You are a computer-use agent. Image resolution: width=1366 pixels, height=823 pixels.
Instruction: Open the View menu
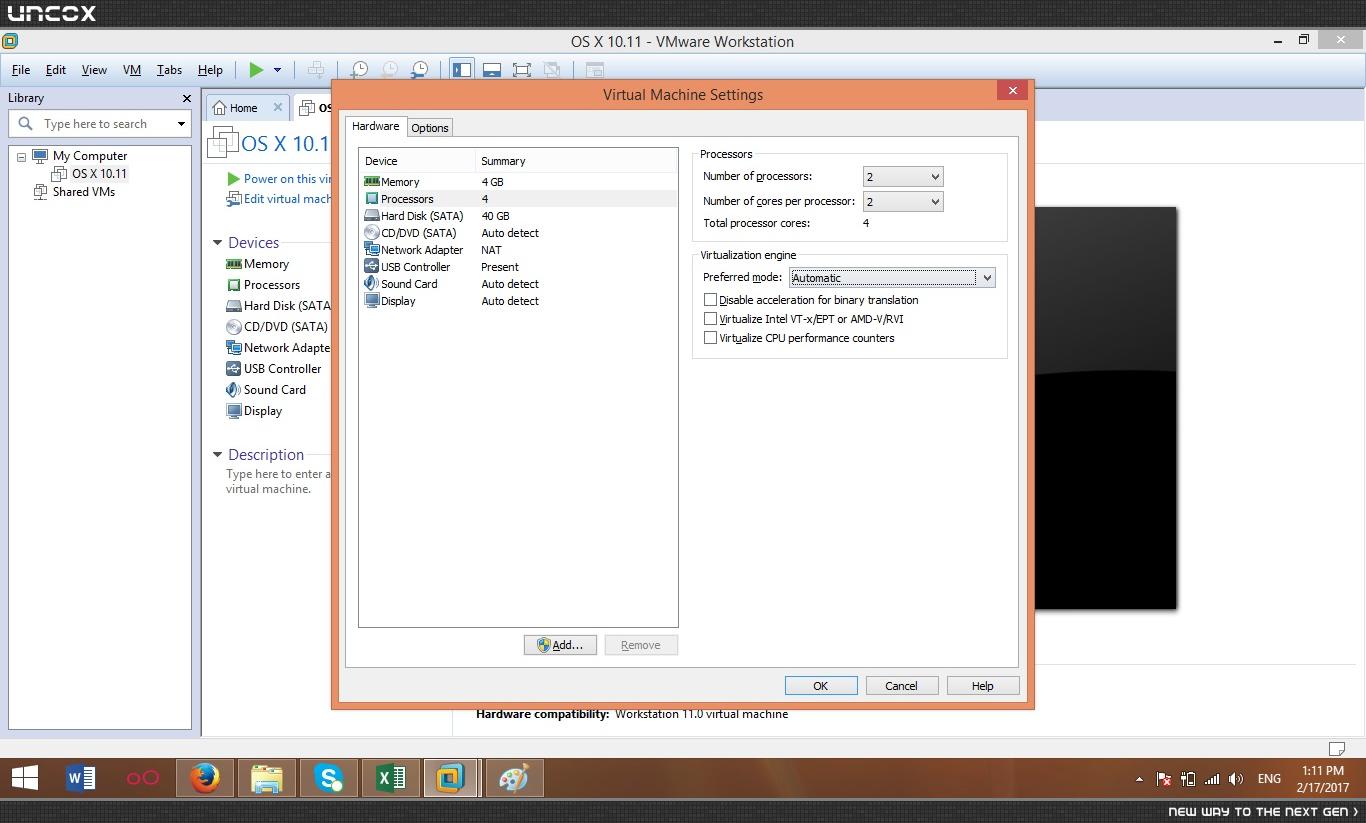pos(94,70)
